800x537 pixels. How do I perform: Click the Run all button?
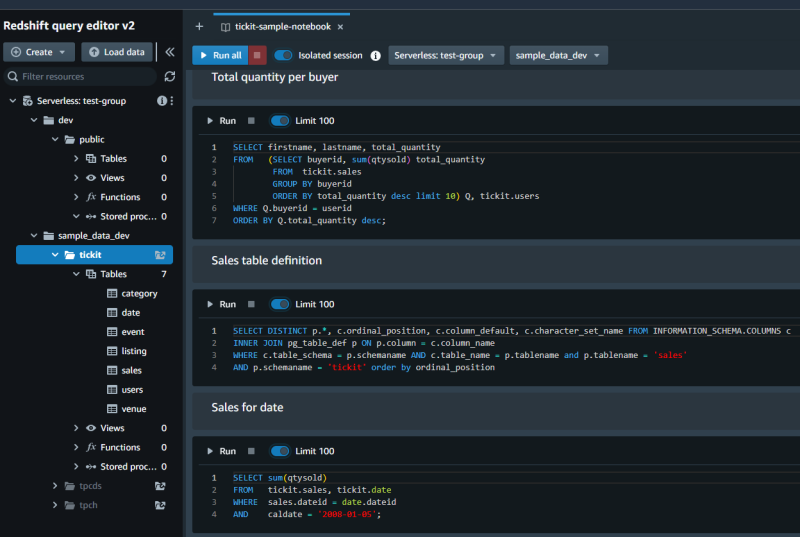click(218, 56)
